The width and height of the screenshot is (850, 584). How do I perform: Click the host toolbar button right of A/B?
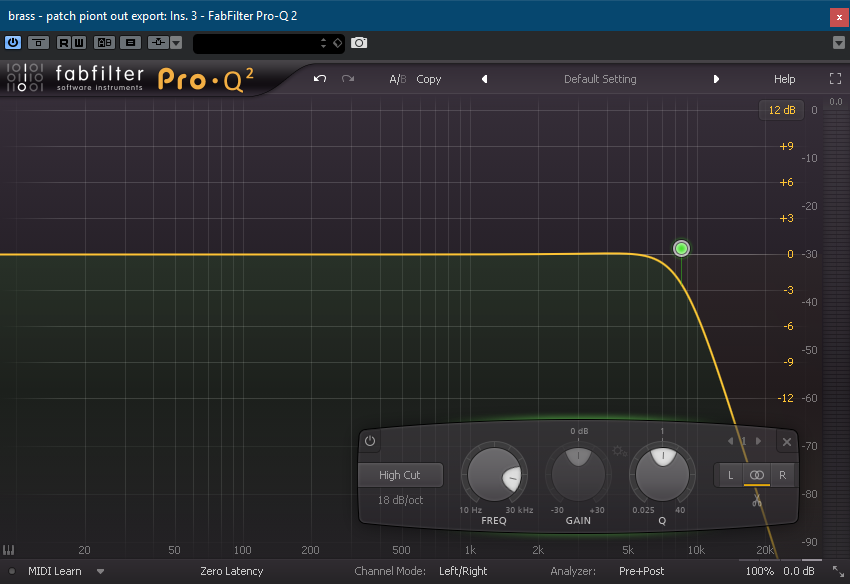[x=130, y=42]
